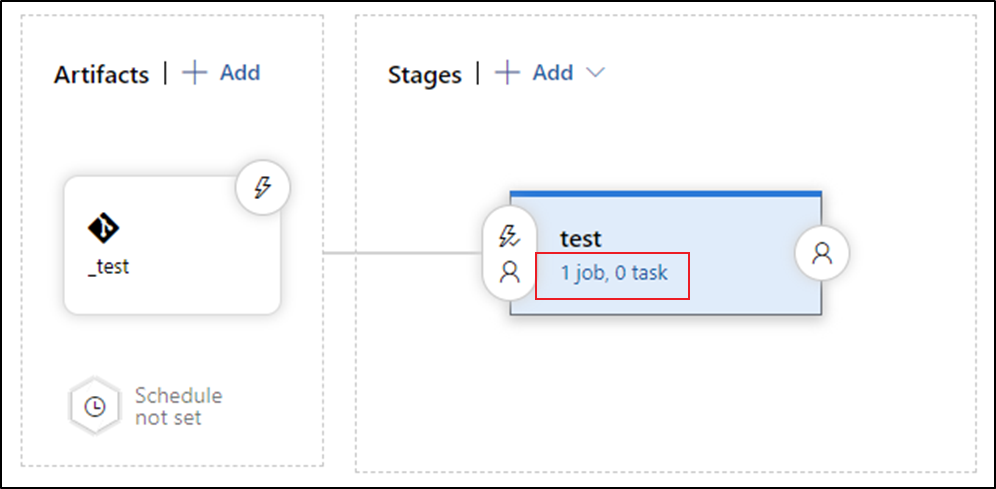The height and width of the screenshot is (489, 996).
Task: Open continuous deployment trigger on _test artifact
Action: [x=263, y=187]
